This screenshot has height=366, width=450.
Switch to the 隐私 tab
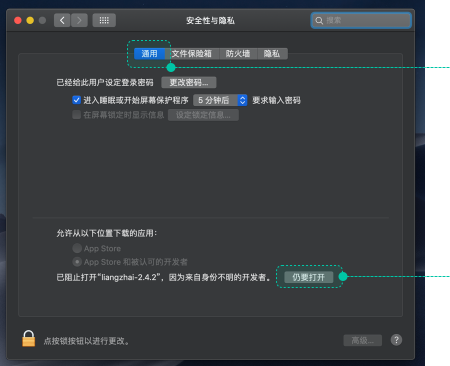coord(272,54)
